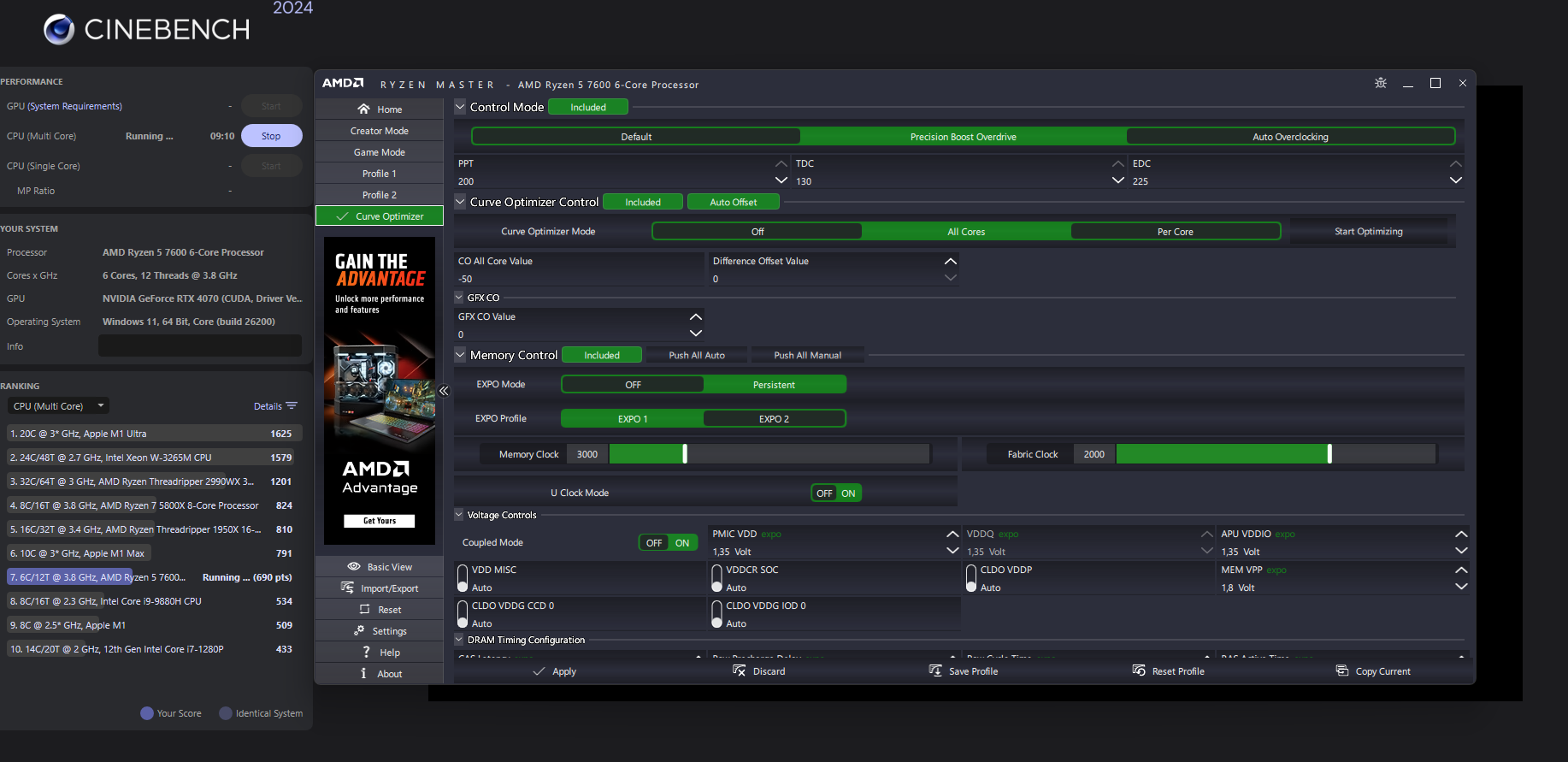Select the EXPO 1 profile

pyautogui.click(x=633, y=419)
